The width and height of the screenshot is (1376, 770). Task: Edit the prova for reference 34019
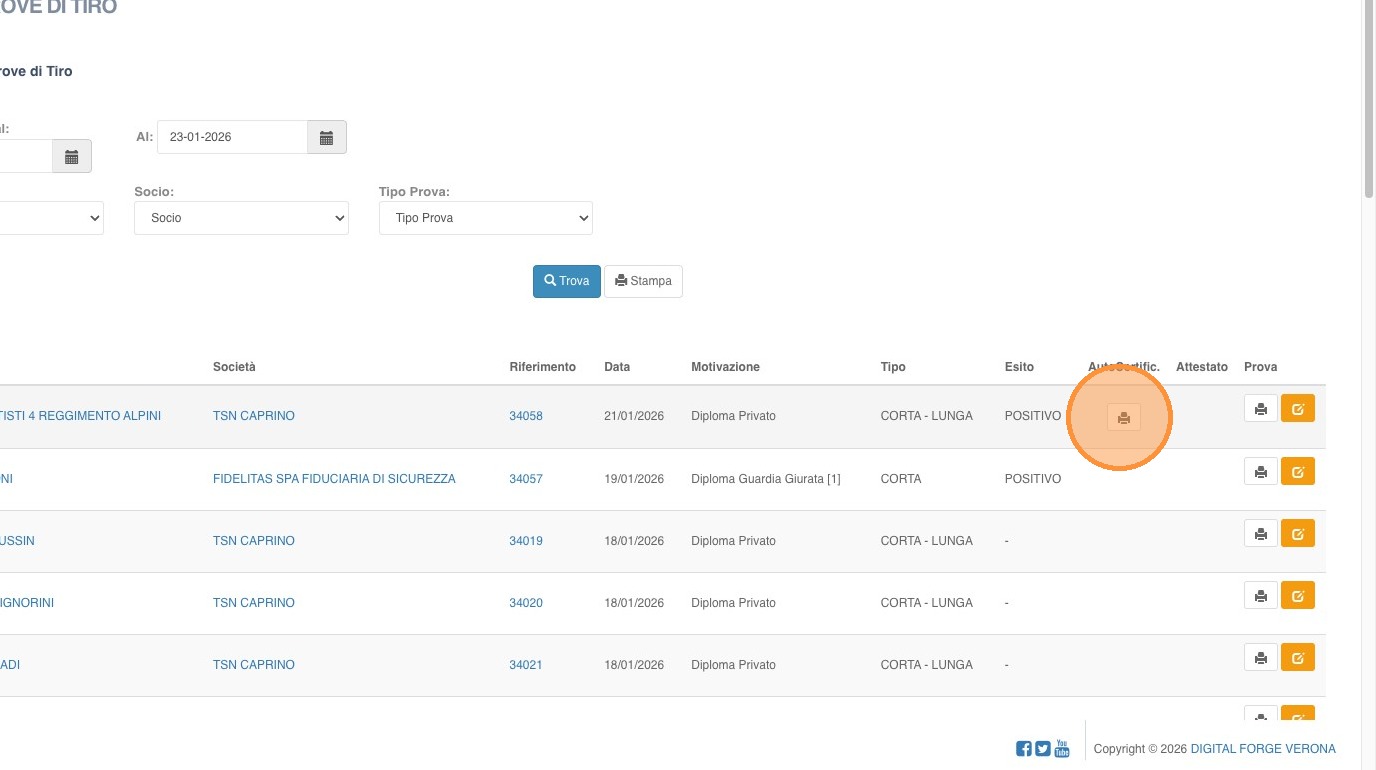1298,533
